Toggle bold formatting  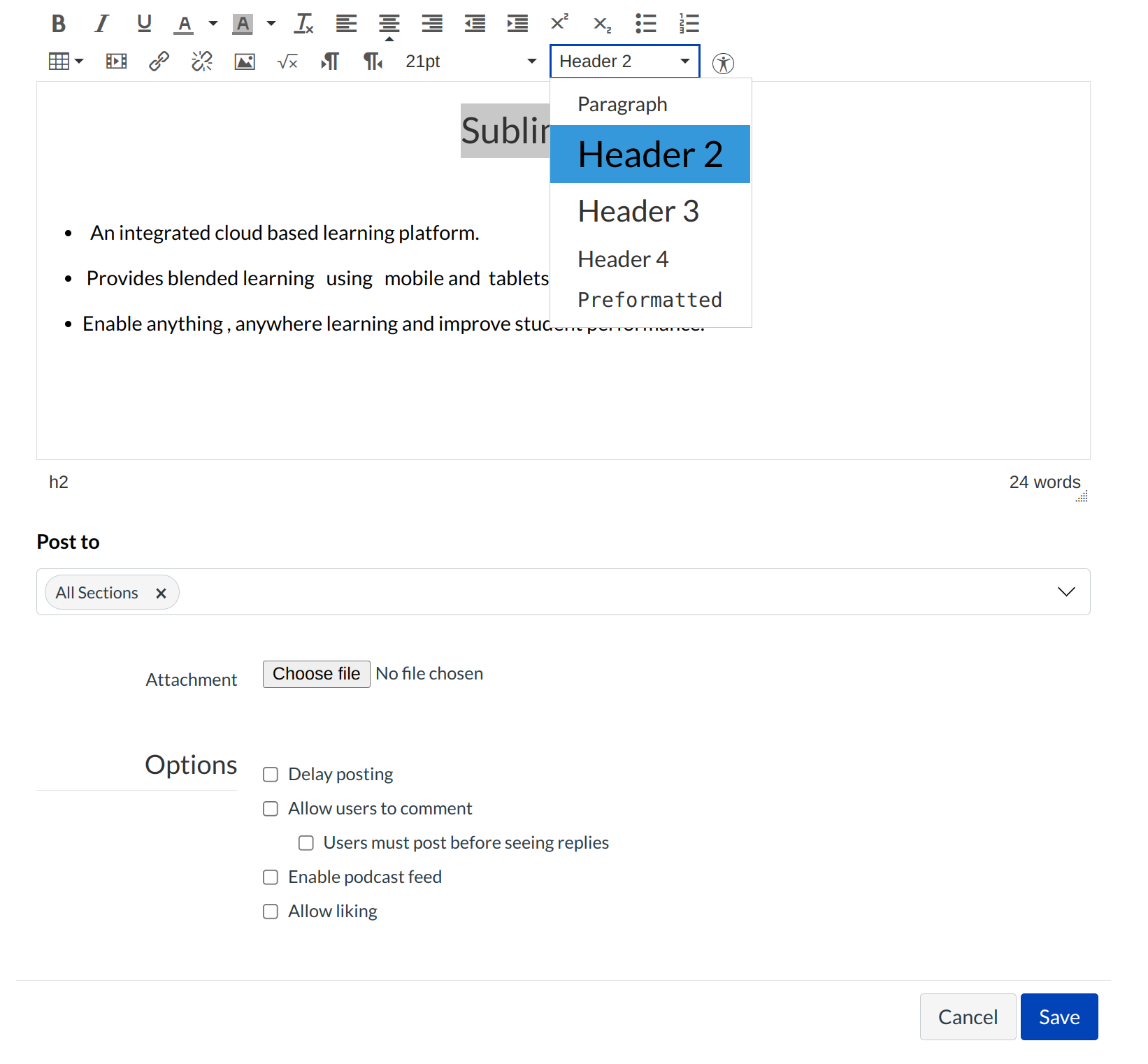pyautogui.click(x=58, y=23)
